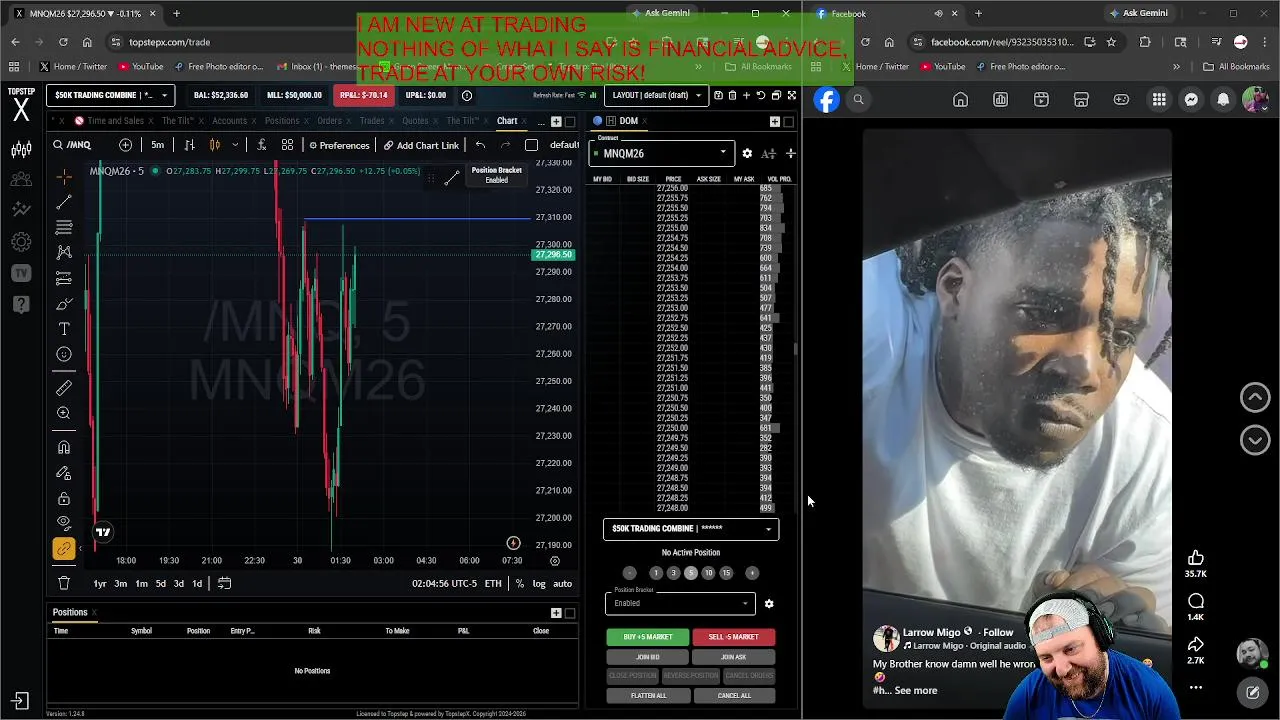Screen dimensions: 1280x720
Task: Expand the candlestick chart style arrow
Action: (235, 145)
